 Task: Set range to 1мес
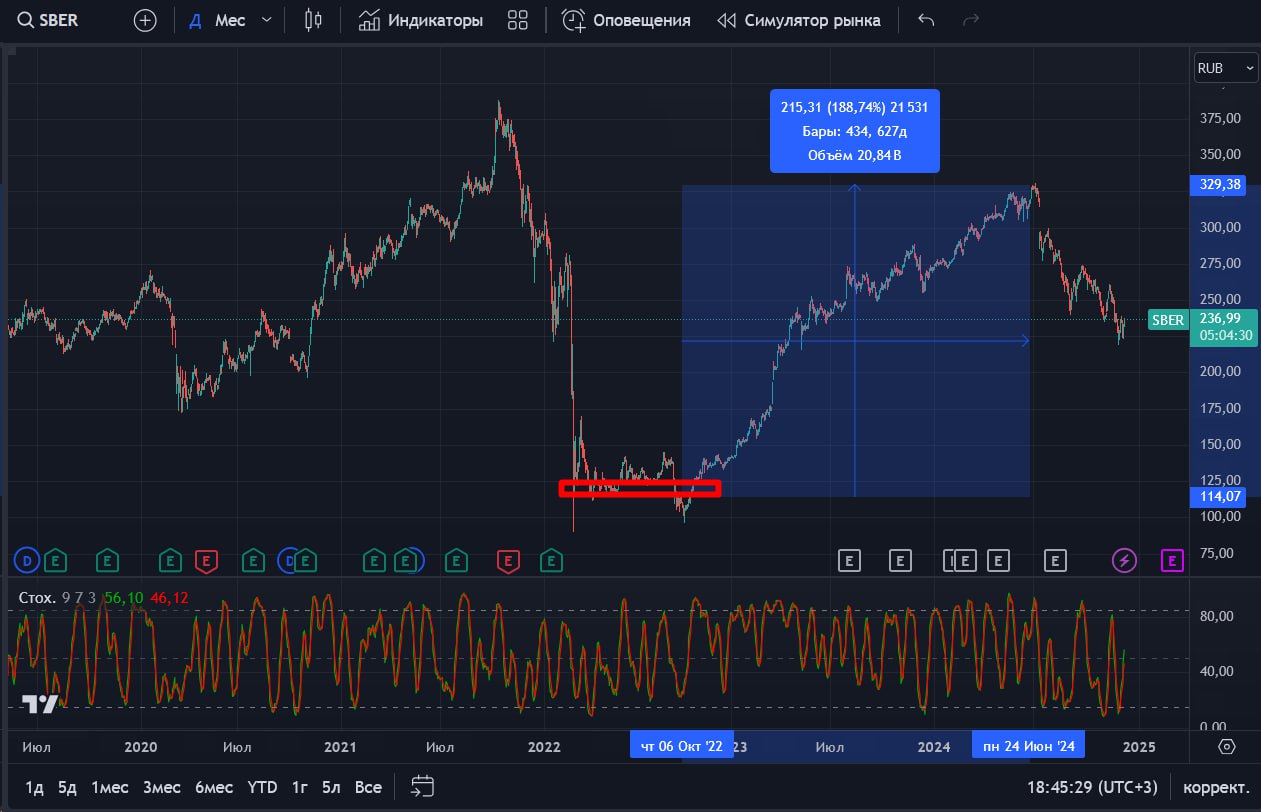point(110,787)
